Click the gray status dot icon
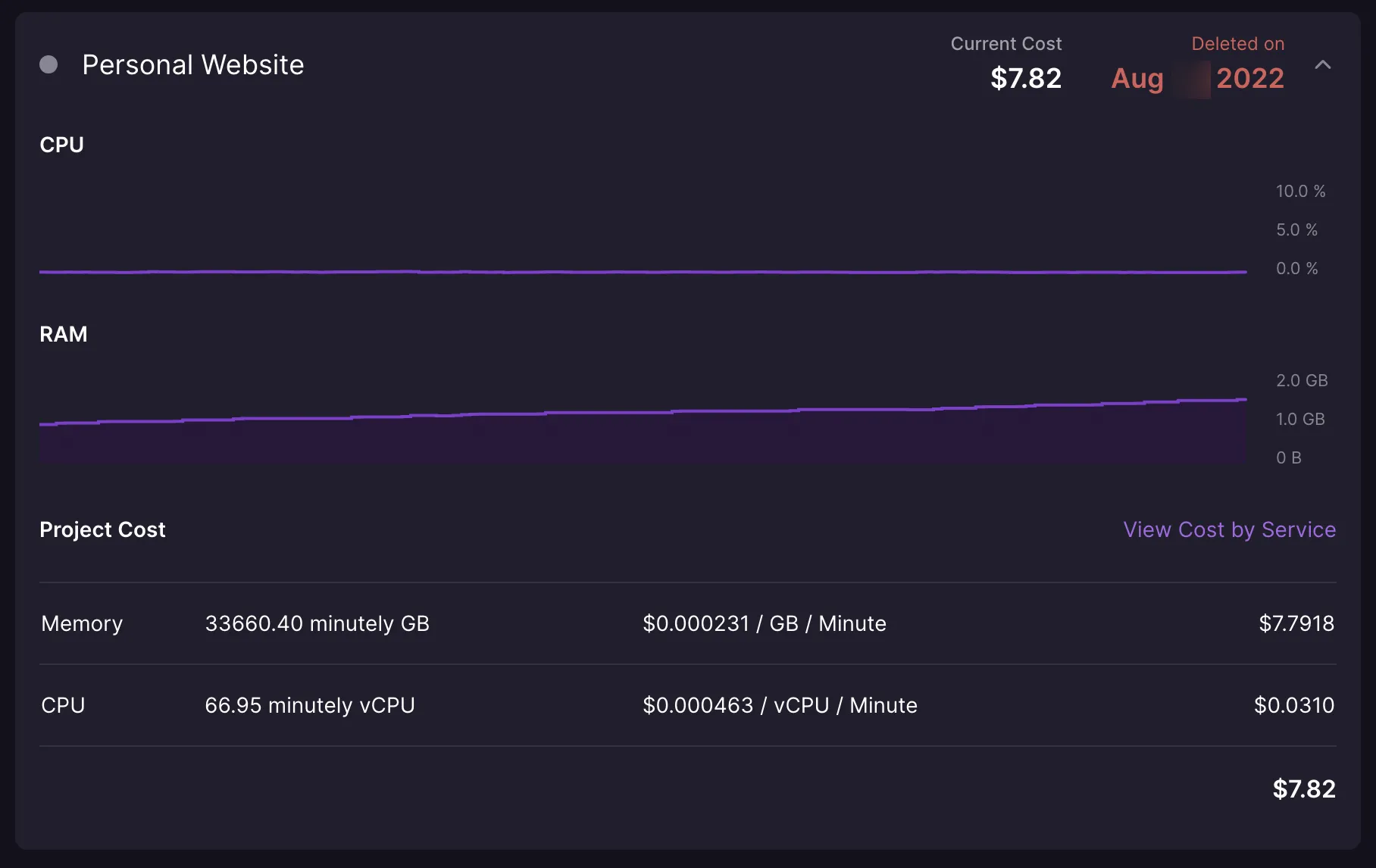This screenshot has width=1376, height=868. pyautogui.click(x=49, y=65)
